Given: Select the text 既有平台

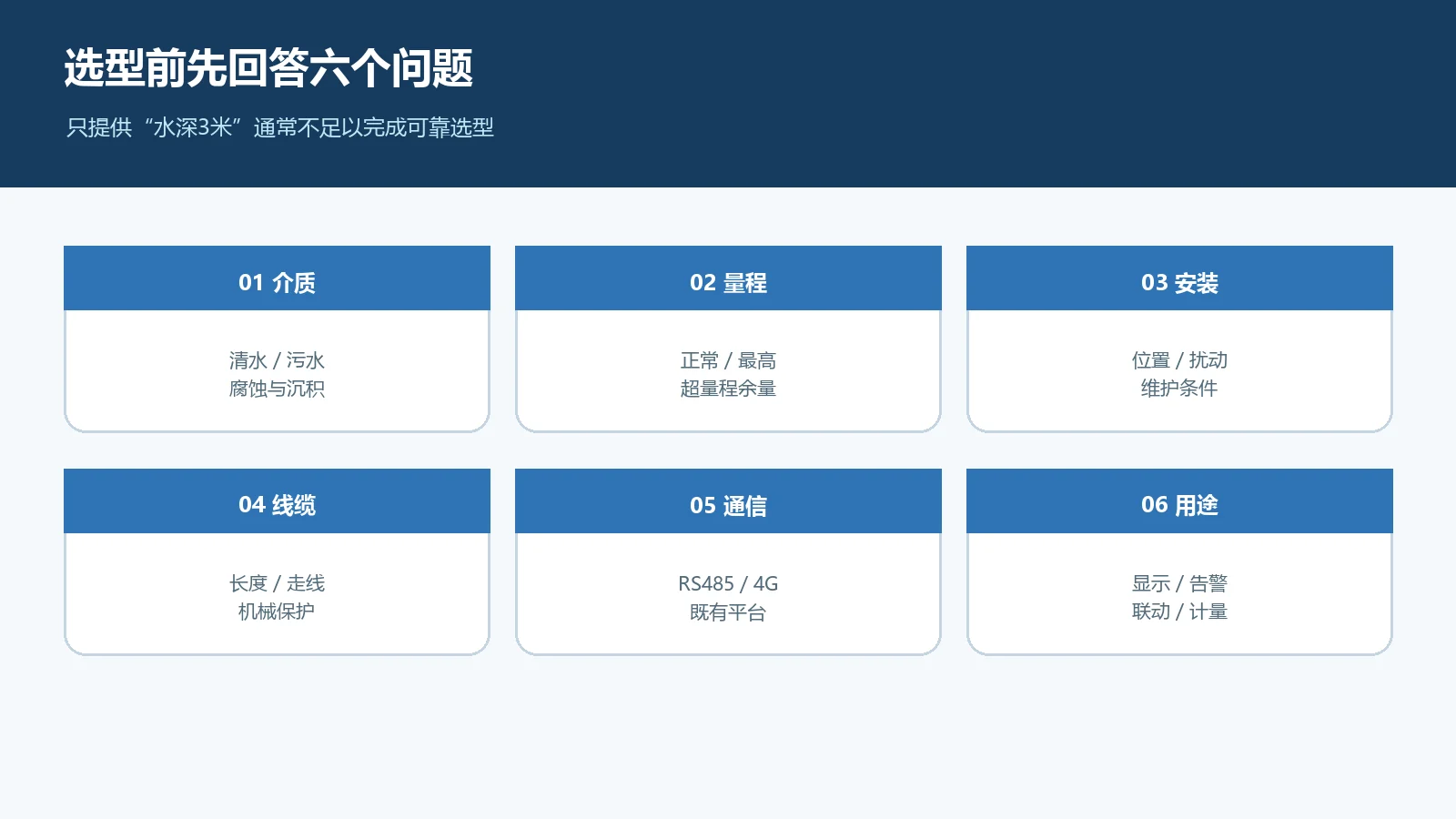Looking at the screenshot, I should coord(728,612).
